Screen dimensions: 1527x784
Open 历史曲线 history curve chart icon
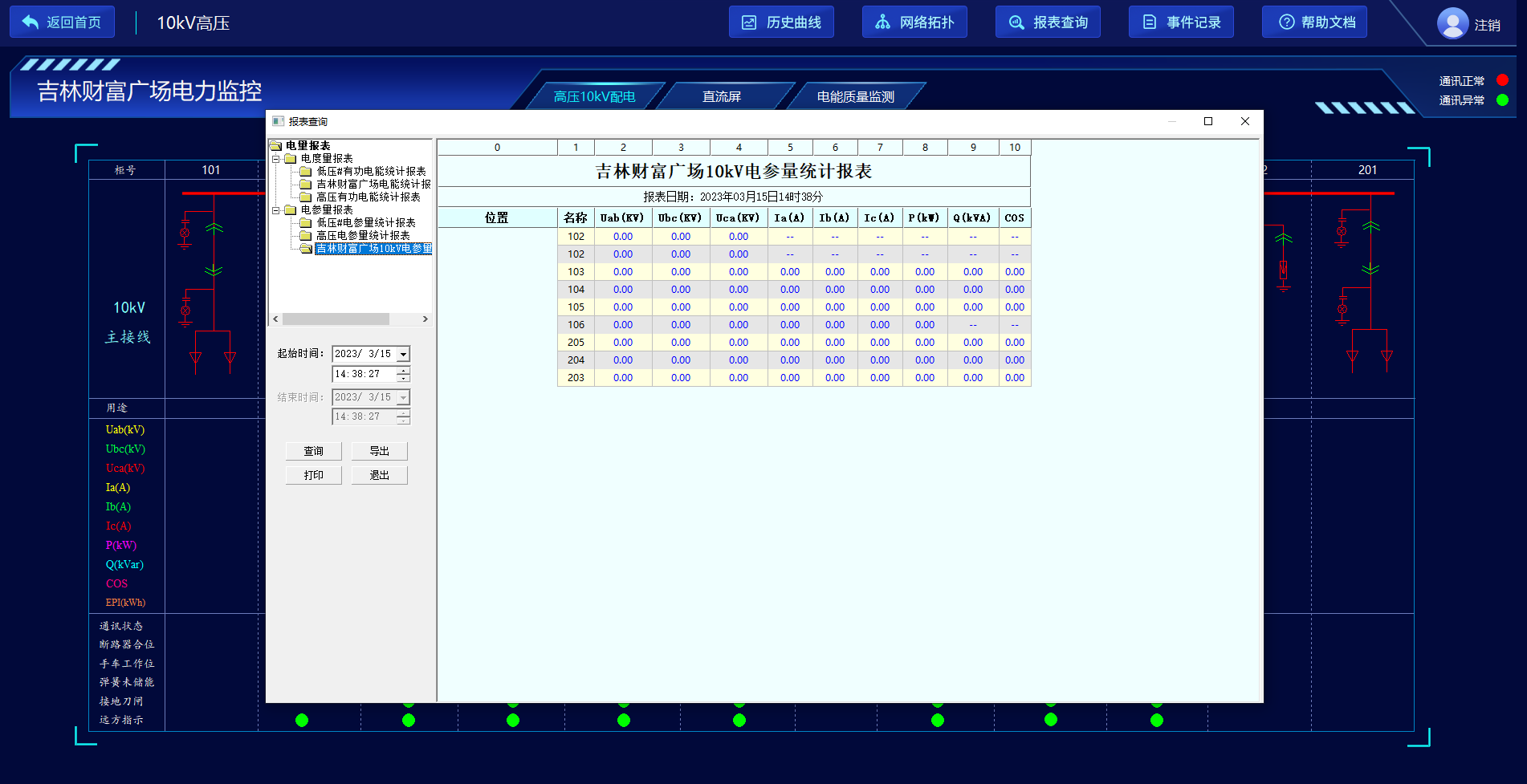point(749,22)
